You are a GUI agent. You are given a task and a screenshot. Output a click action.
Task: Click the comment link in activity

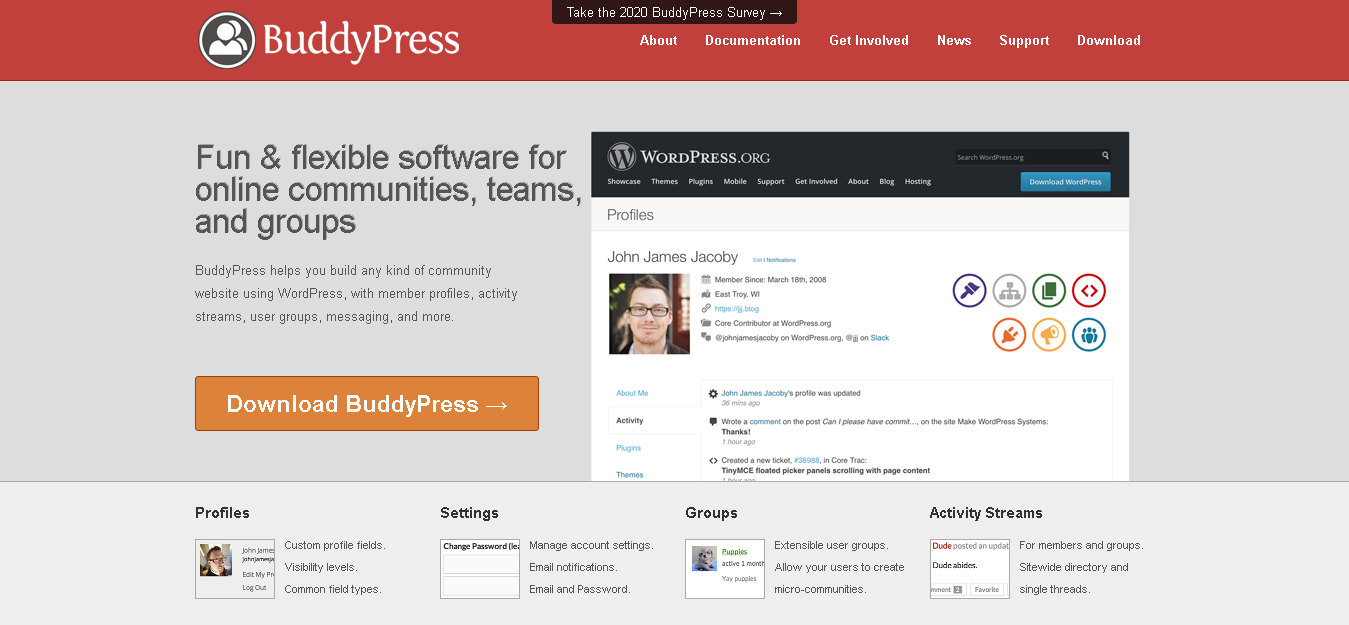pyautogui.click(x=765, y=422)
